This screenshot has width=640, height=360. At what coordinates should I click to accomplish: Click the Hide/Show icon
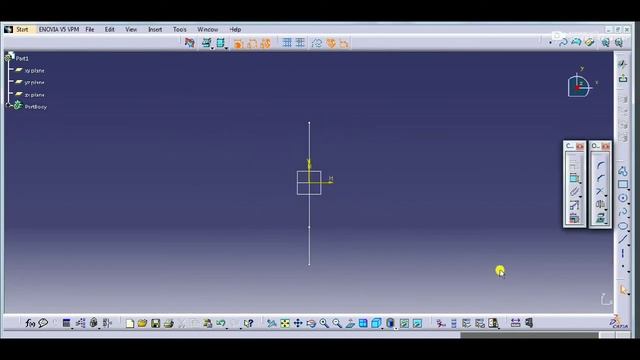(404, 323)
